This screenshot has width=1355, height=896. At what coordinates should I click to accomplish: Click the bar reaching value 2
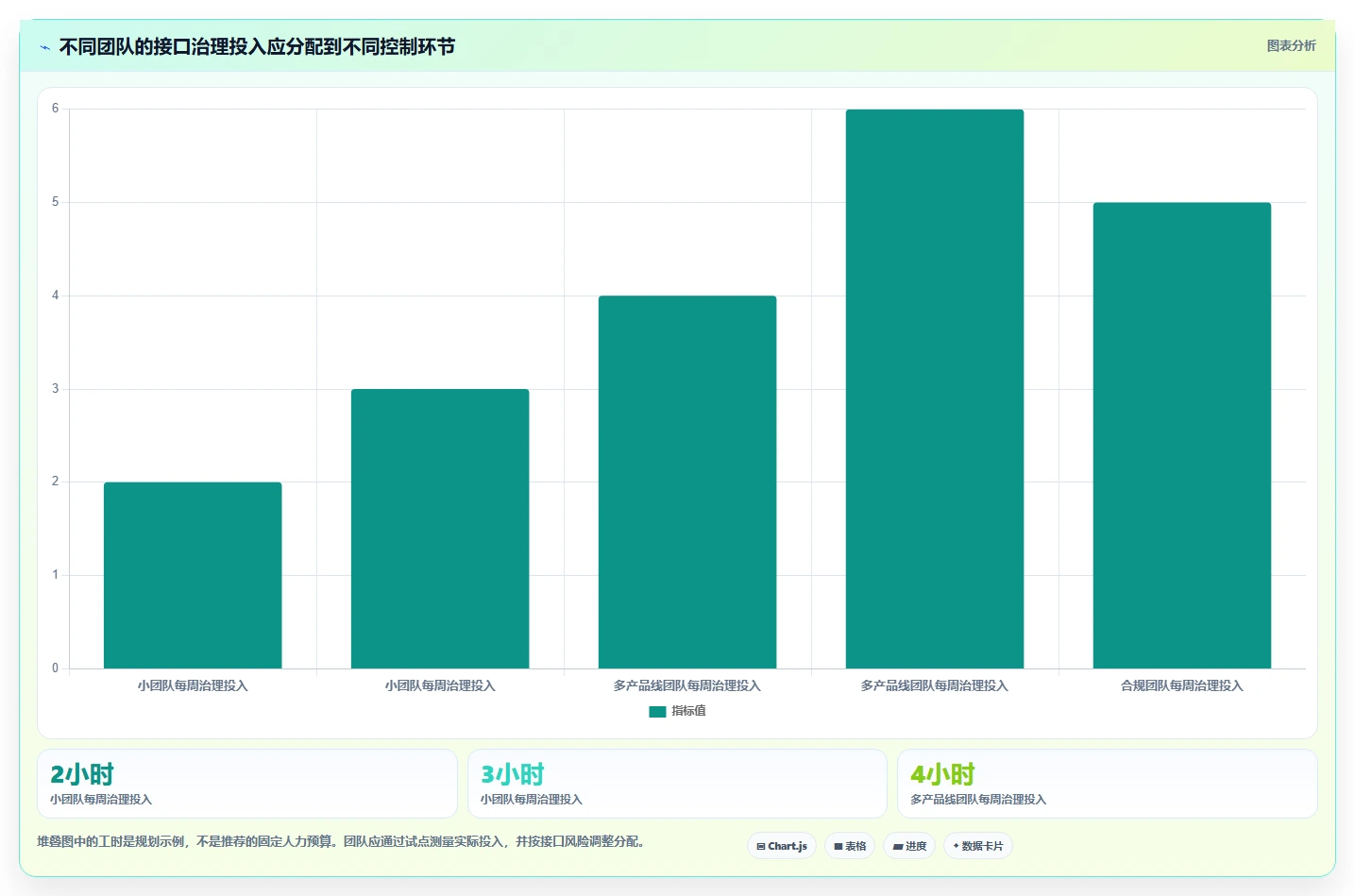(x=193, y=575)
